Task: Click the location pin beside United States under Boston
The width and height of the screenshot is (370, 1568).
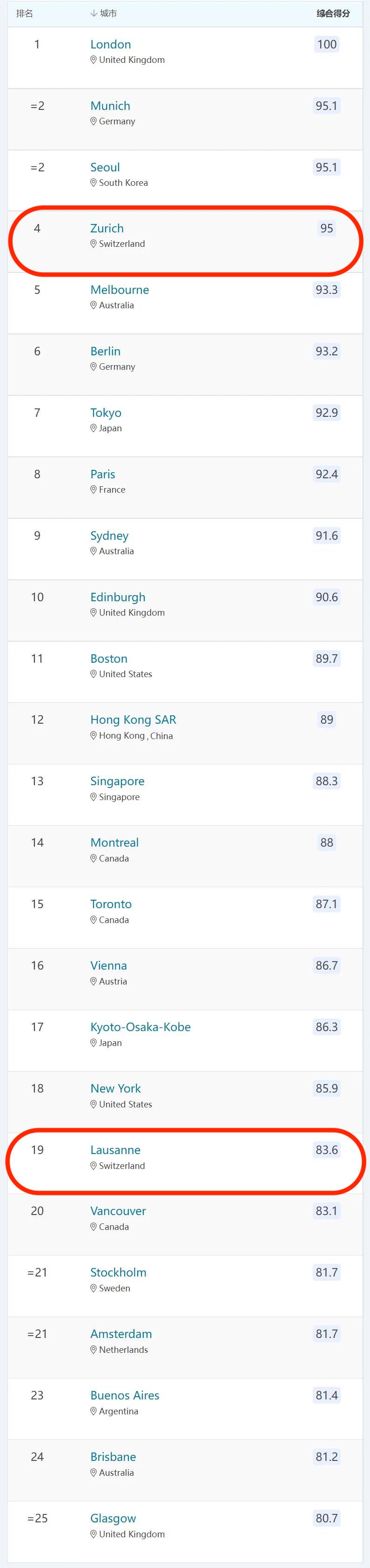Action: pos(94,674)
